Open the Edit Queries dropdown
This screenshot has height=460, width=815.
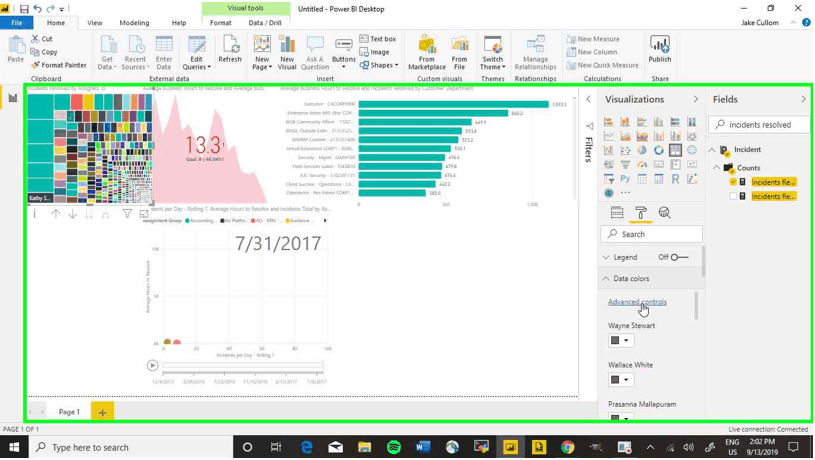click(196, 52)
